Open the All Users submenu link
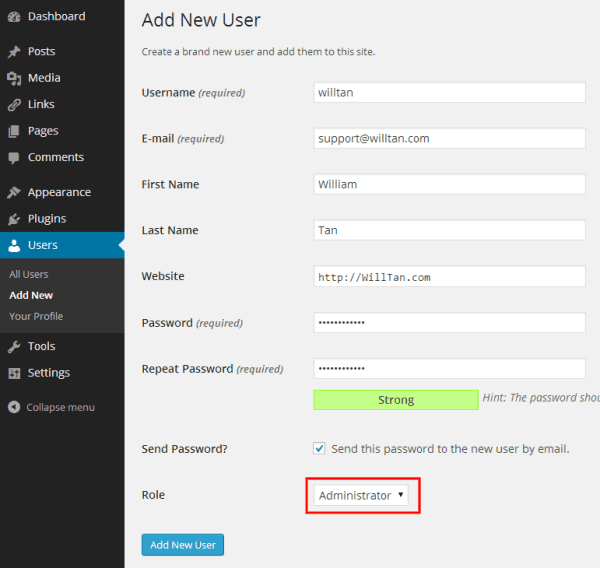This screenshot has height=568, width=600. 29,274
